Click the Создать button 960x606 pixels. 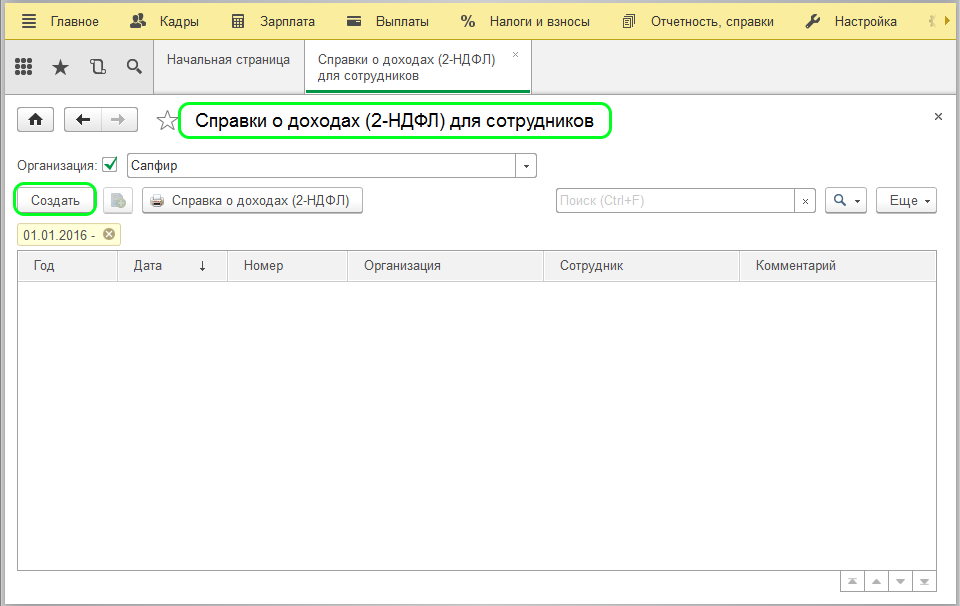click(x=55, y=200)
